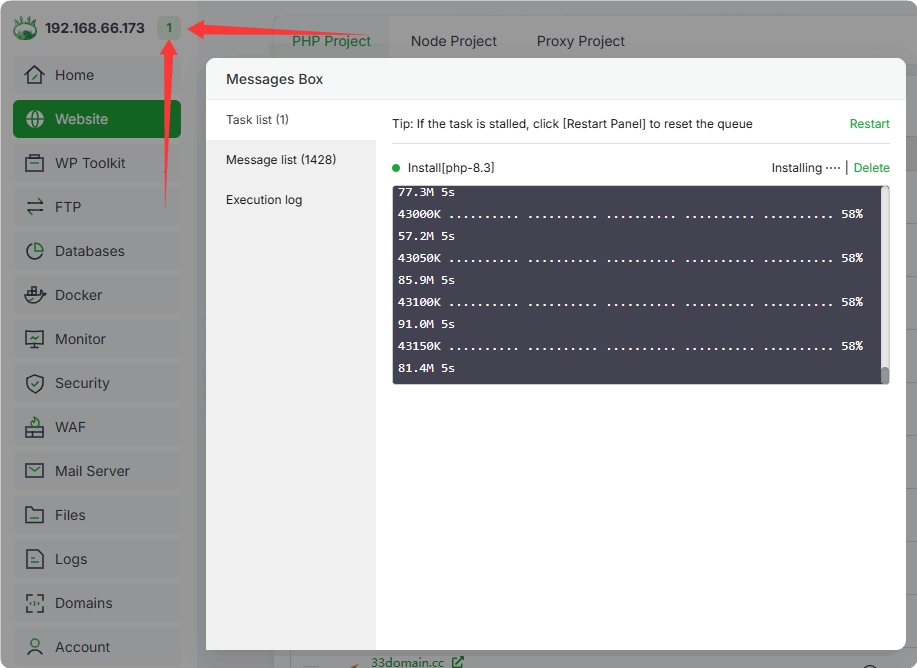Click the WAF firewall icon
Screen dimensions: 917x668
coord(35,427)
